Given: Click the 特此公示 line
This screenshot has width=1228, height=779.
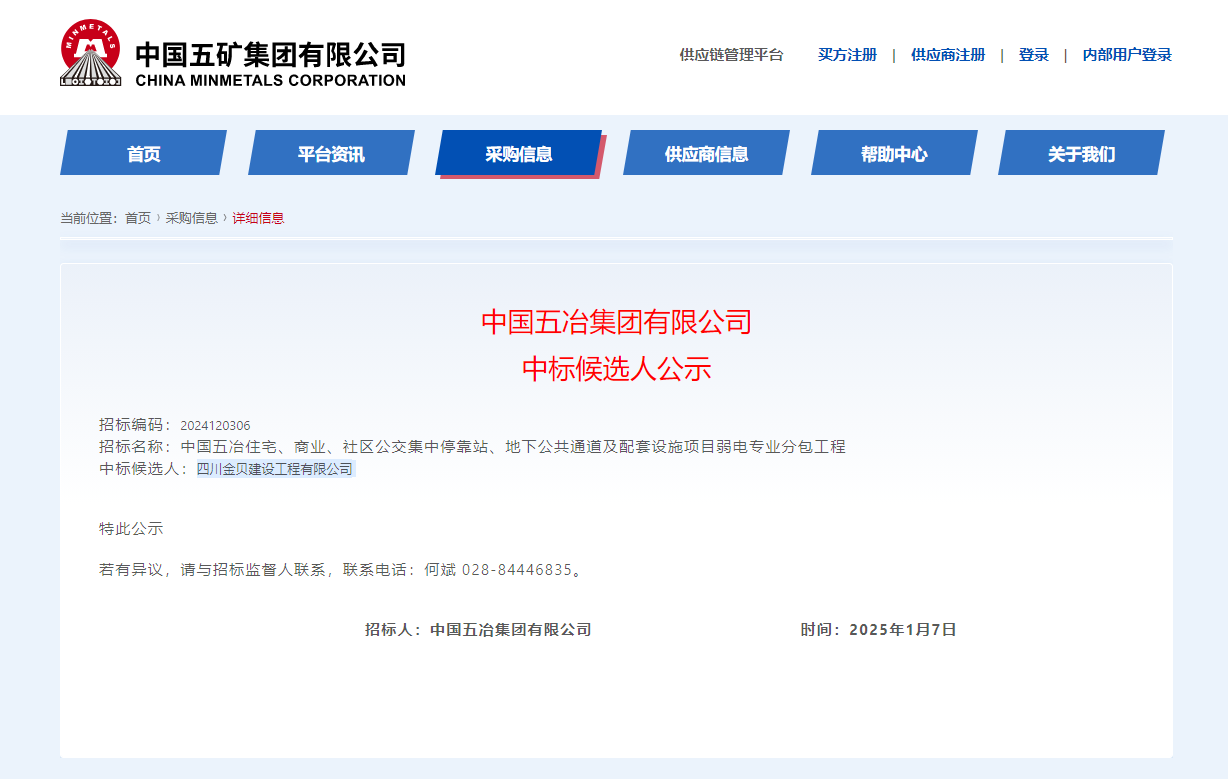Looking at the screenshot, I should (131, 528).
